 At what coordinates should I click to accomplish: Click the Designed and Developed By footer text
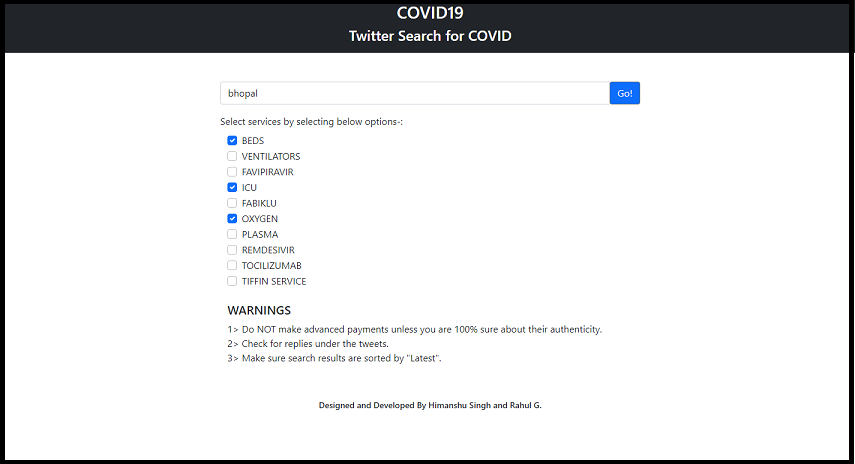point(430,405)
